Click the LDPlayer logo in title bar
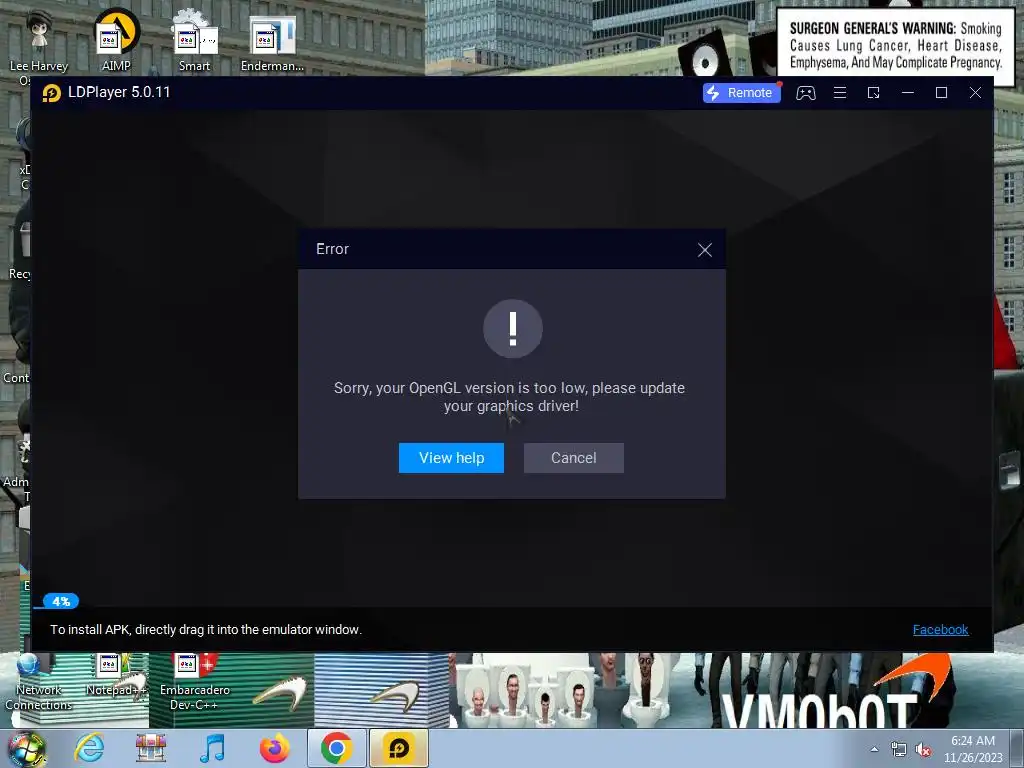1024x768 pixels. coord(52,93)
